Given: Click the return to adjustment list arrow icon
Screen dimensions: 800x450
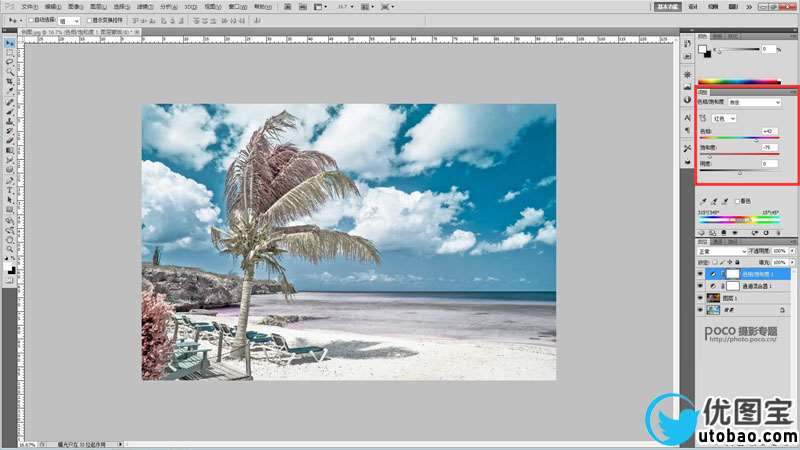Looking at the screenshot, I should coord(702,233).
